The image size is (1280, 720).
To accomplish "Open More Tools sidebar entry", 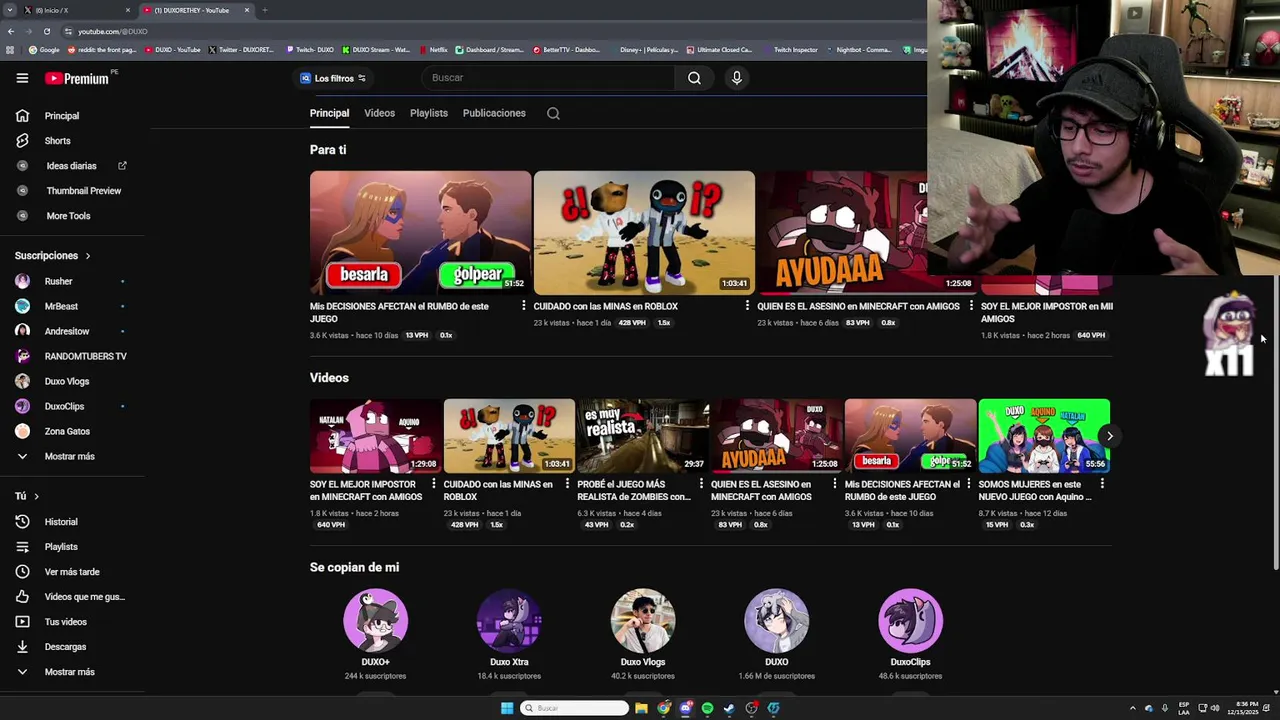I will click(70, 216).
